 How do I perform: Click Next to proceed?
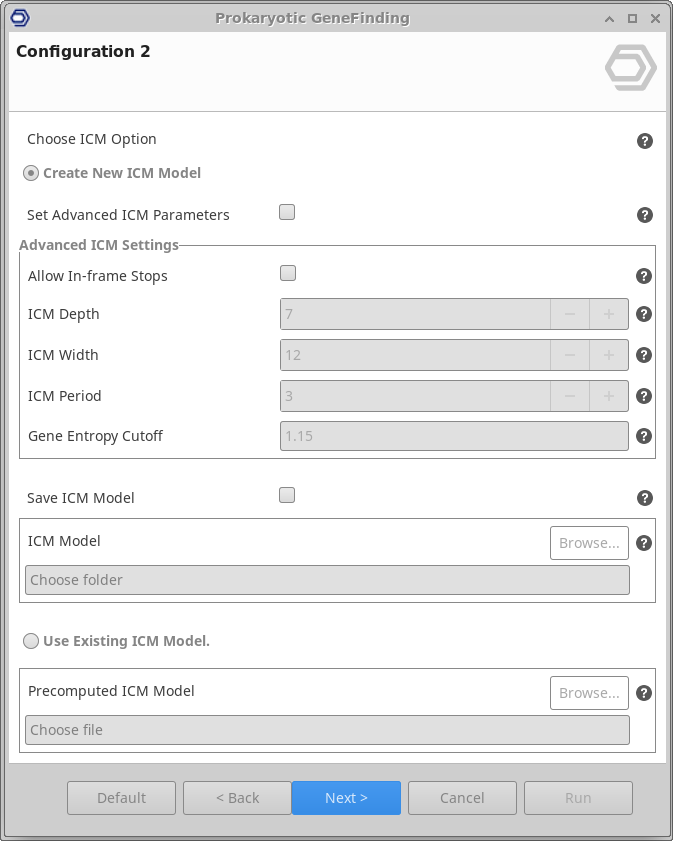coord(346,798)
